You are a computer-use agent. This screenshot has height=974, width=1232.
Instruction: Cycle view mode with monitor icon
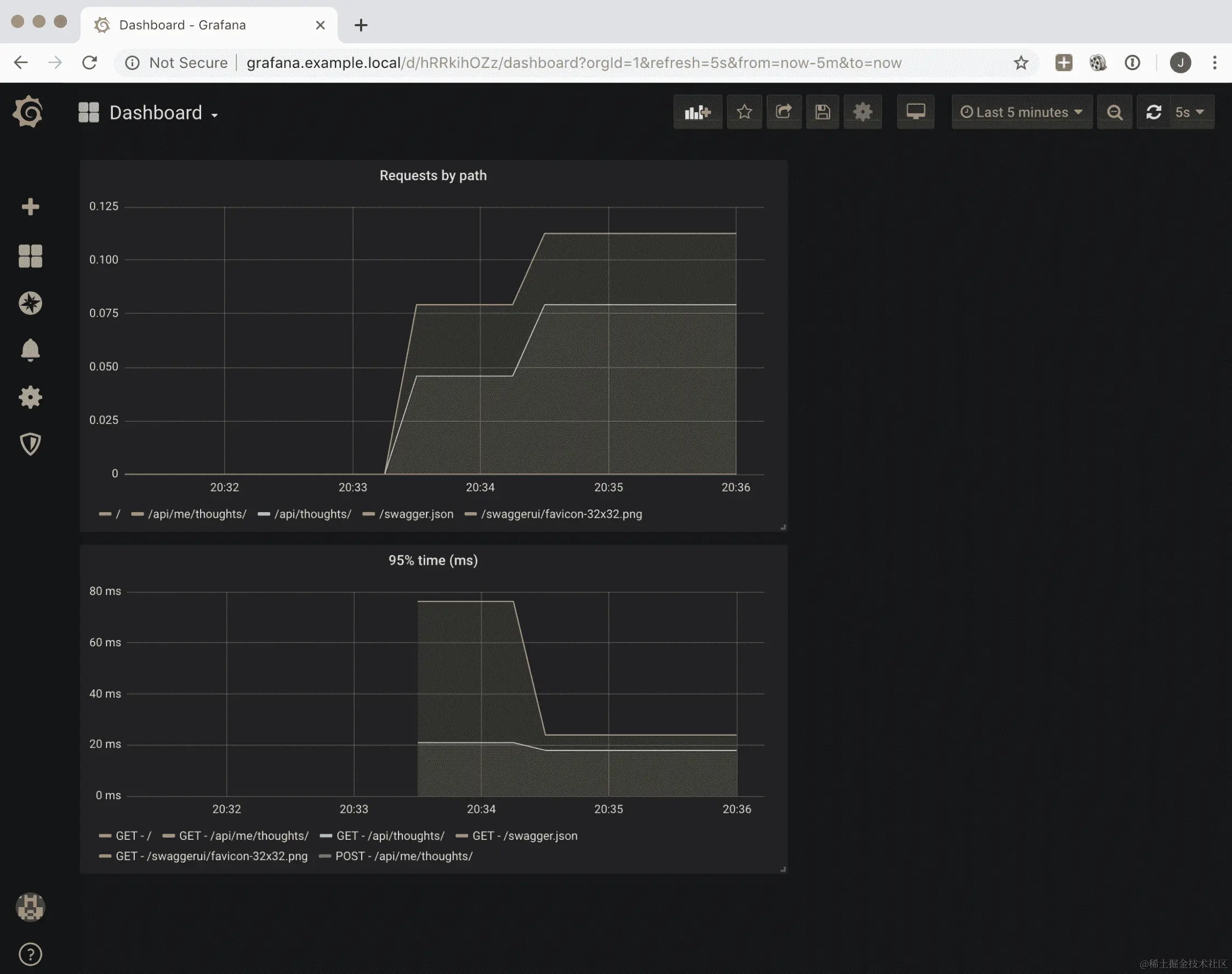click(x=915, y=112)
